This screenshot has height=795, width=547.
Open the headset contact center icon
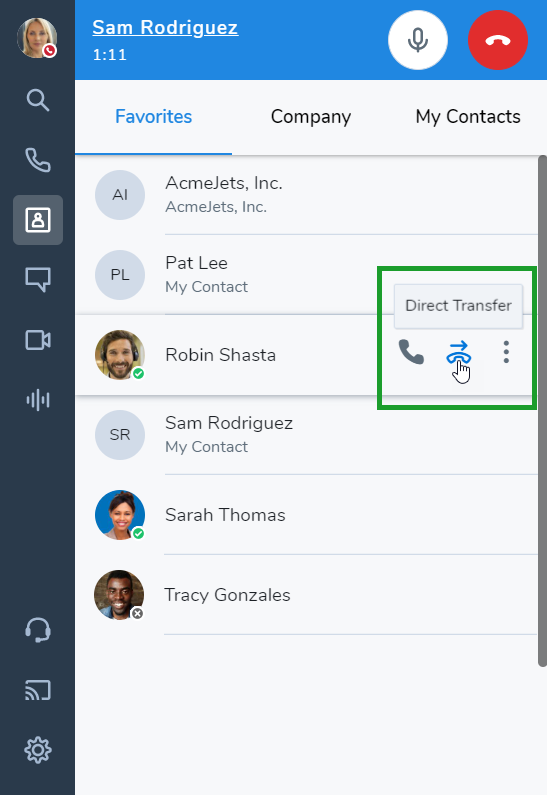pos(38,630)
